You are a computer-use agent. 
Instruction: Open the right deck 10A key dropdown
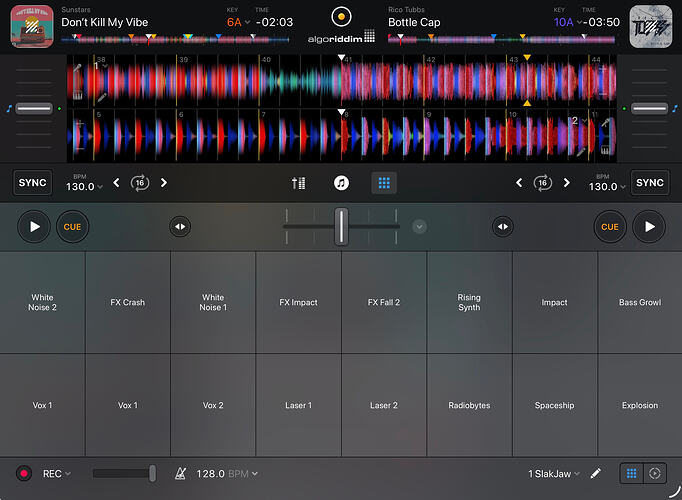tap(568, 22)
